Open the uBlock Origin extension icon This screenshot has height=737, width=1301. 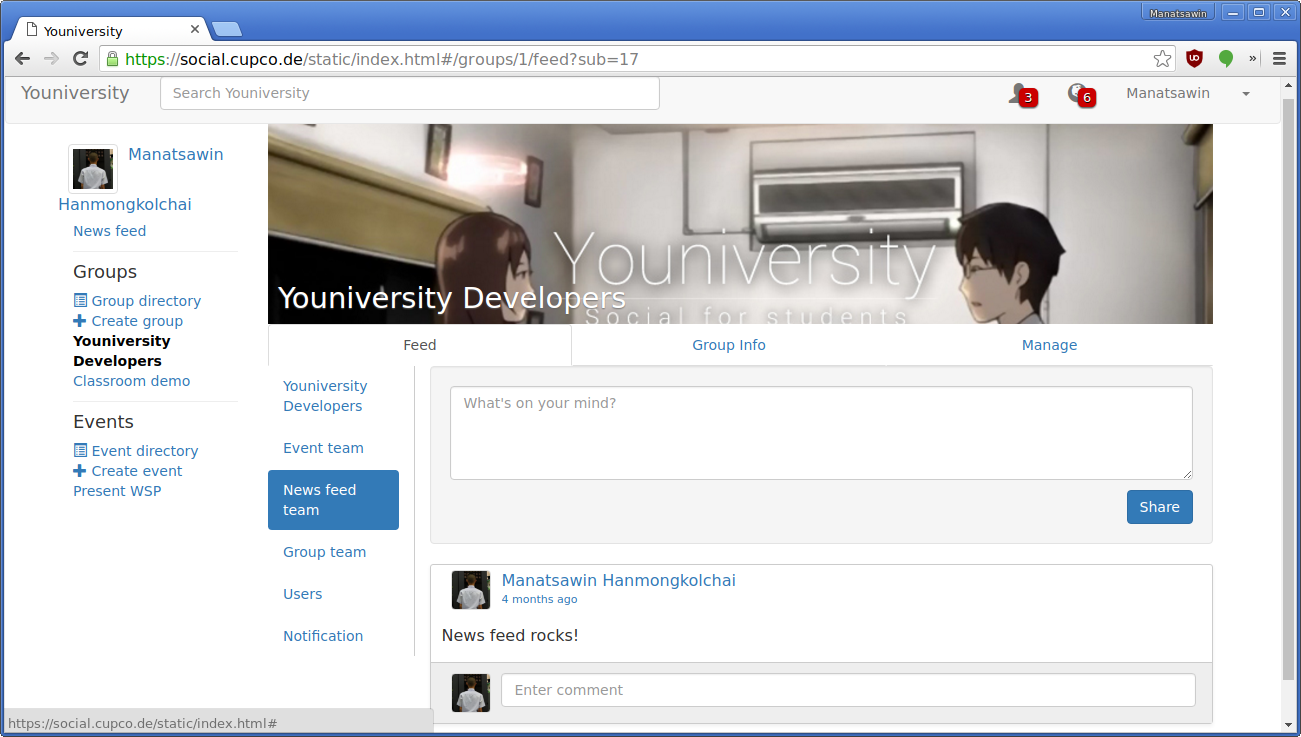[x=1194, y=59]
